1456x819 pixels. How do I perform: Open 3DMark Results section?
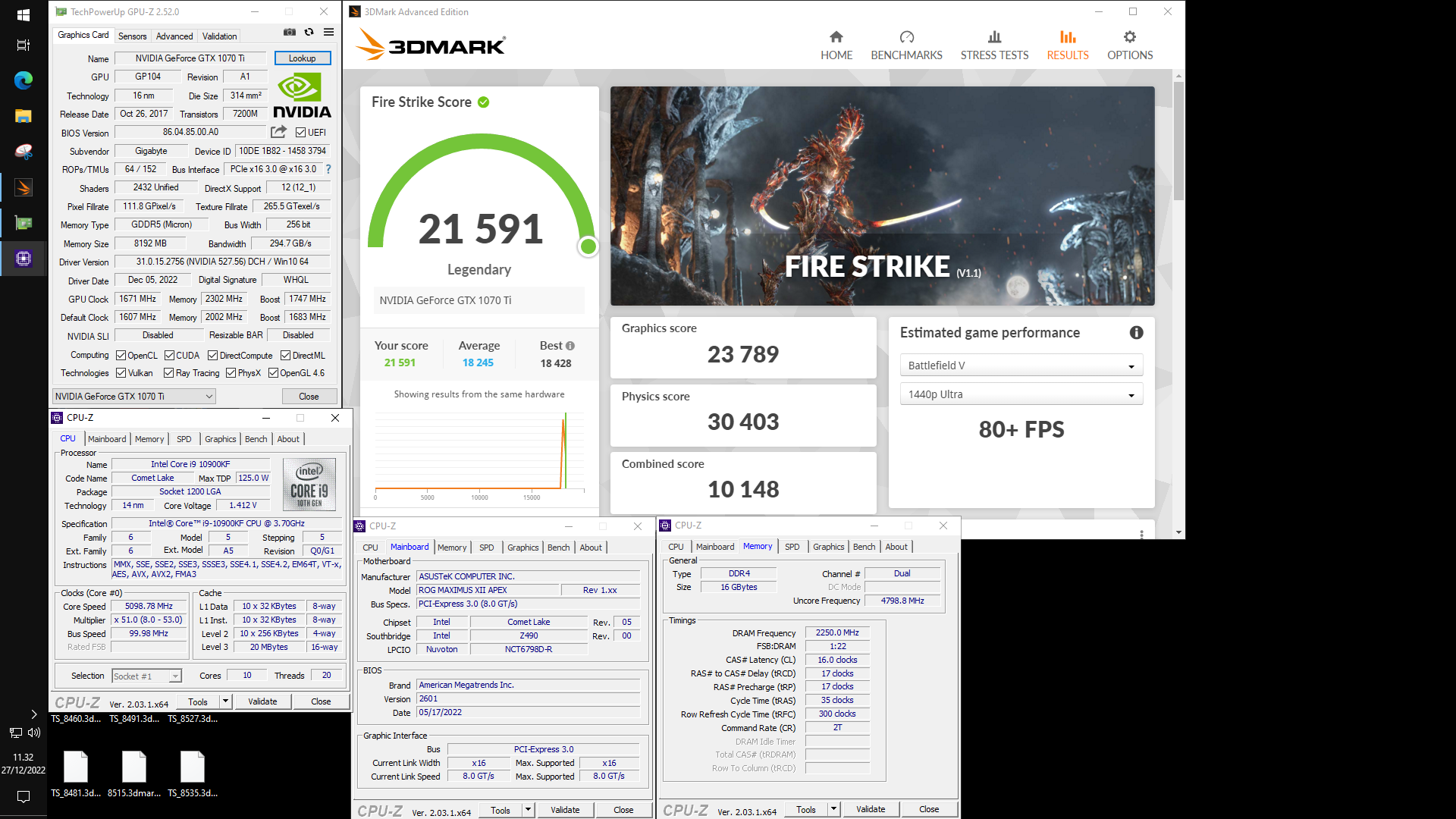point(1068,45)
